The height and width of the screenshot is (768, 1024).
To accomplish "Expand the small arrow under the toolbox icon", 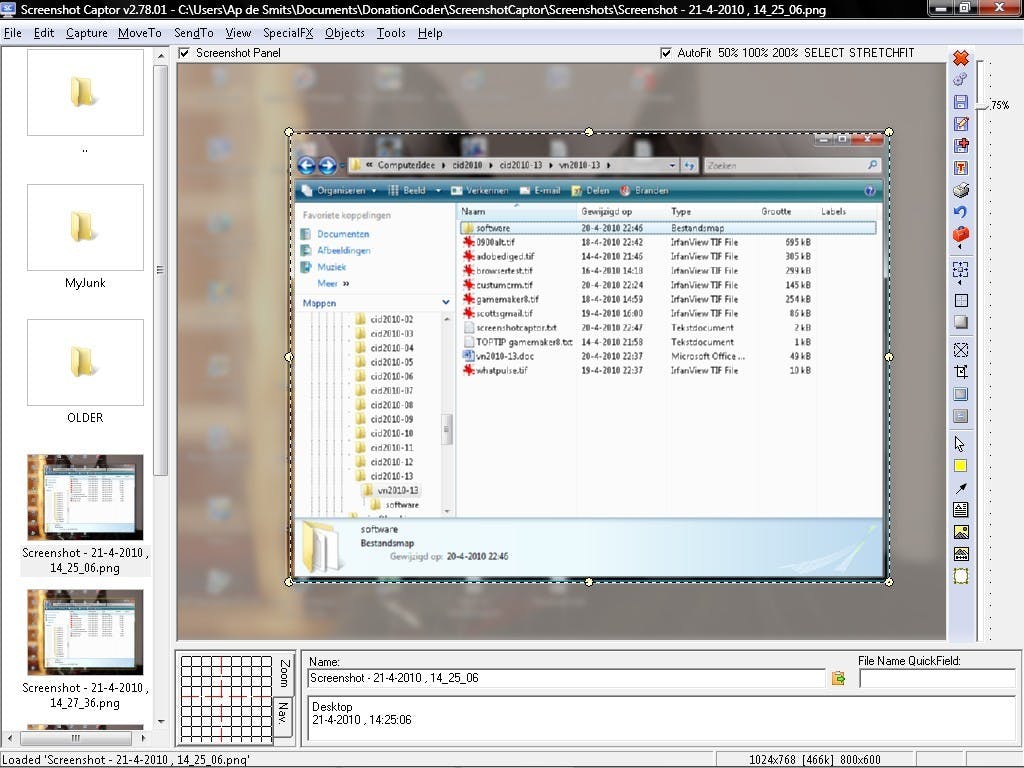I will pyautogui.click(x=960, y=248).
